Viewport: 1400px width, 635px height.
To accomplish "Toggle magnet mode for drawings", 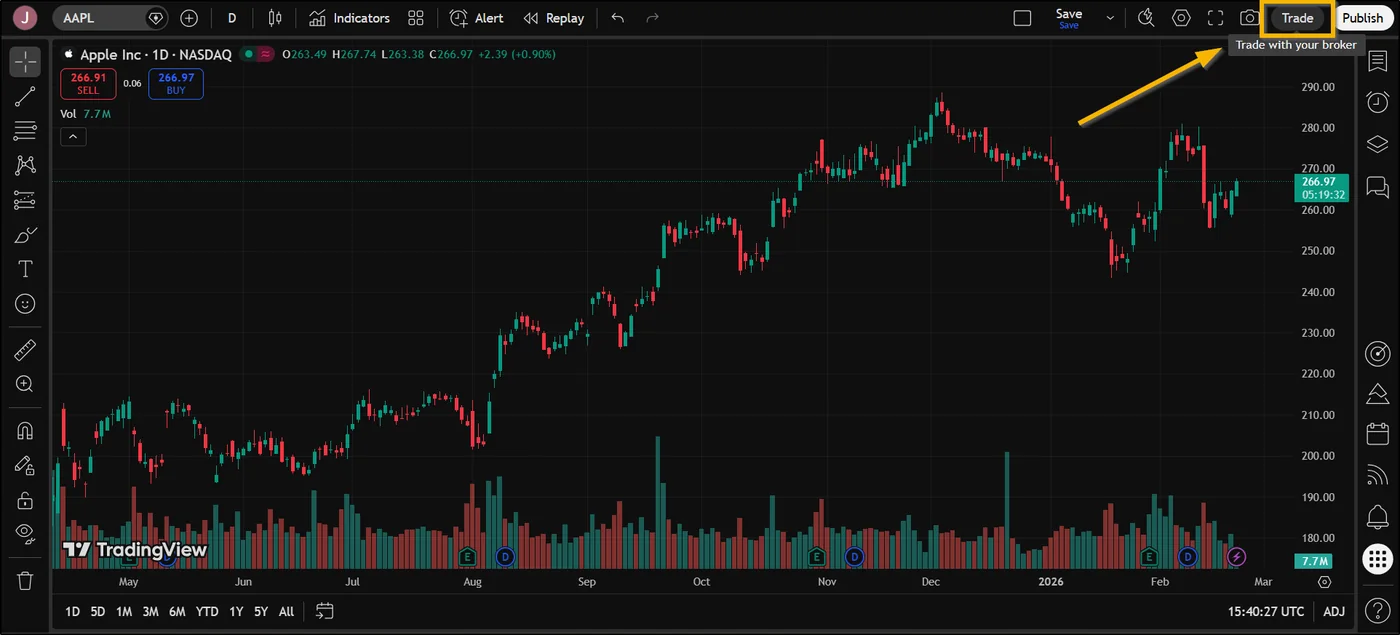I will 25,431.
